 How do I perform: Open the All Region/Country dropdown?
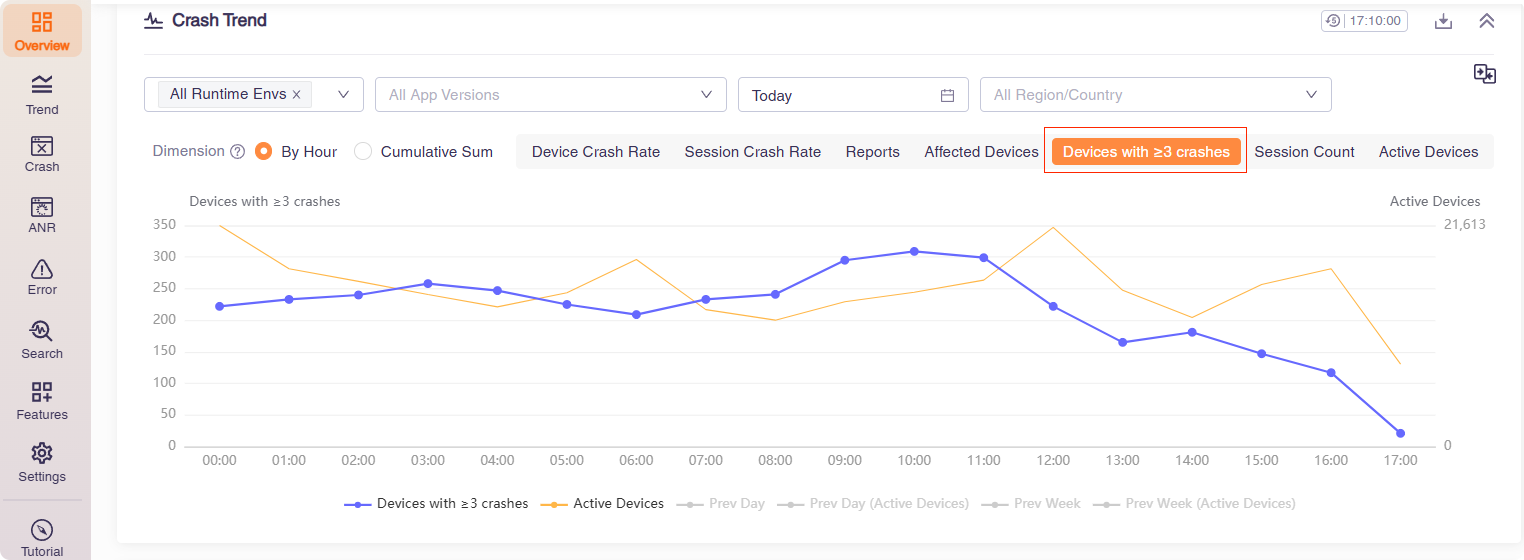pyautogui.click(x=1155, y=95)
